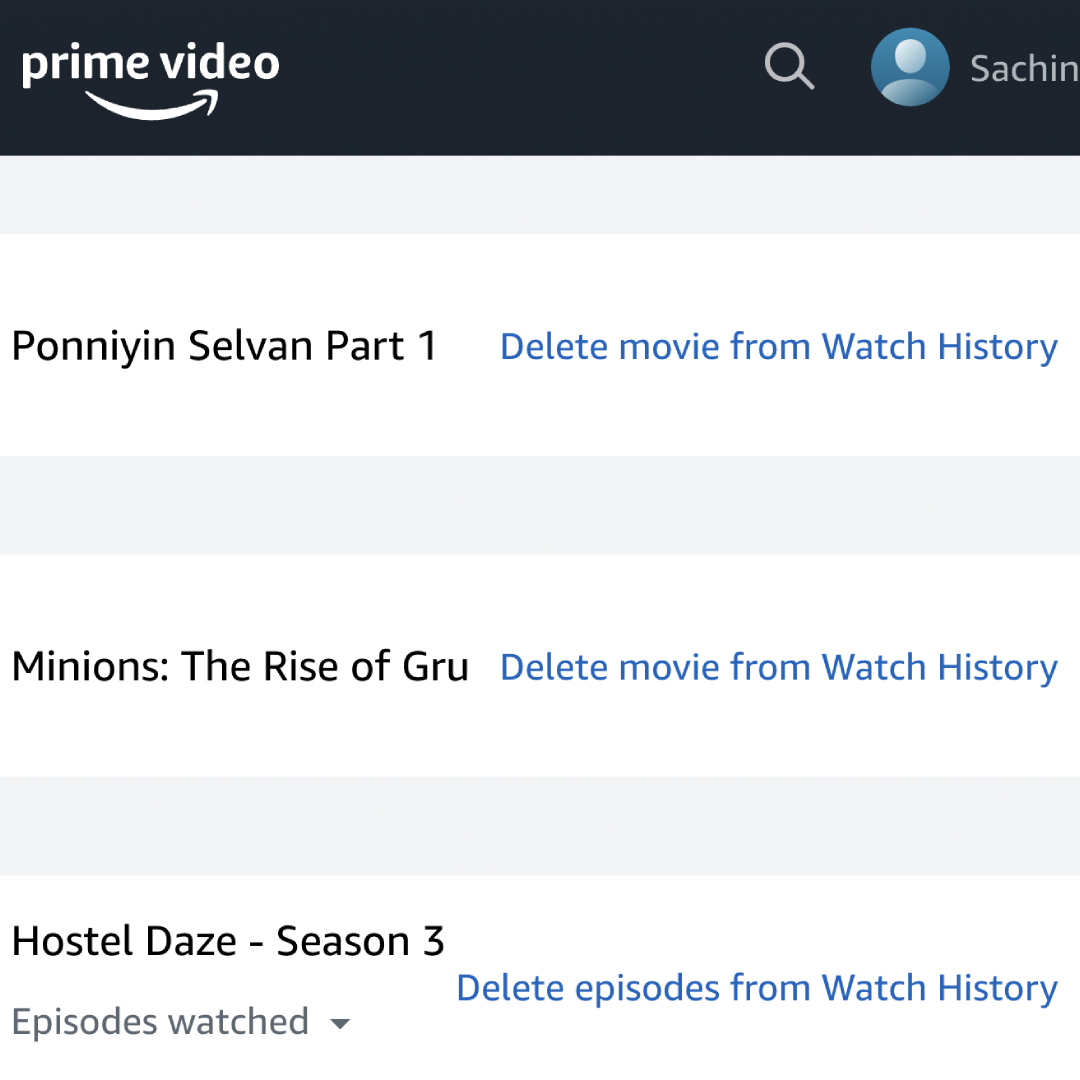
Task: Go home via prime video wordmark
Action: (150, 63)
